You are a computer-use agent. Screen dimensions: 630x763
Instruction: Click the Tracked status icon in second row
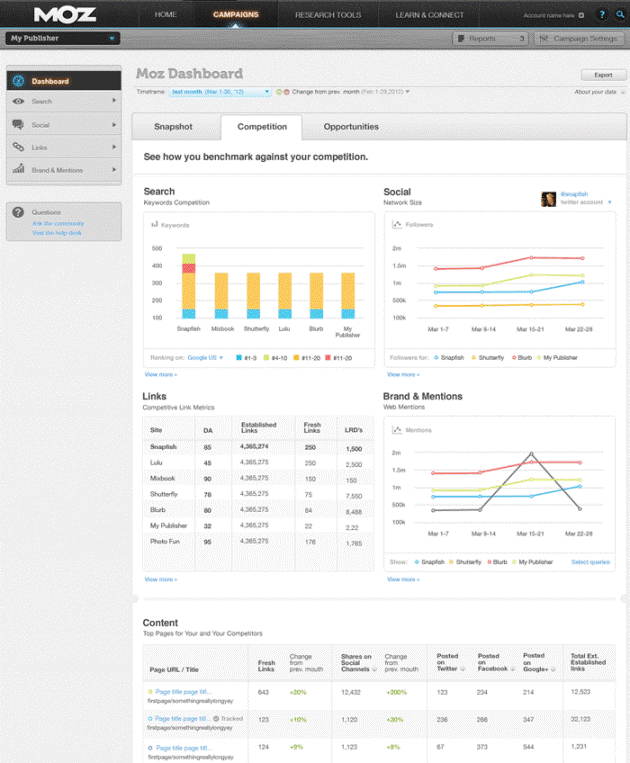pyautogui.click(x=216, y=718)
